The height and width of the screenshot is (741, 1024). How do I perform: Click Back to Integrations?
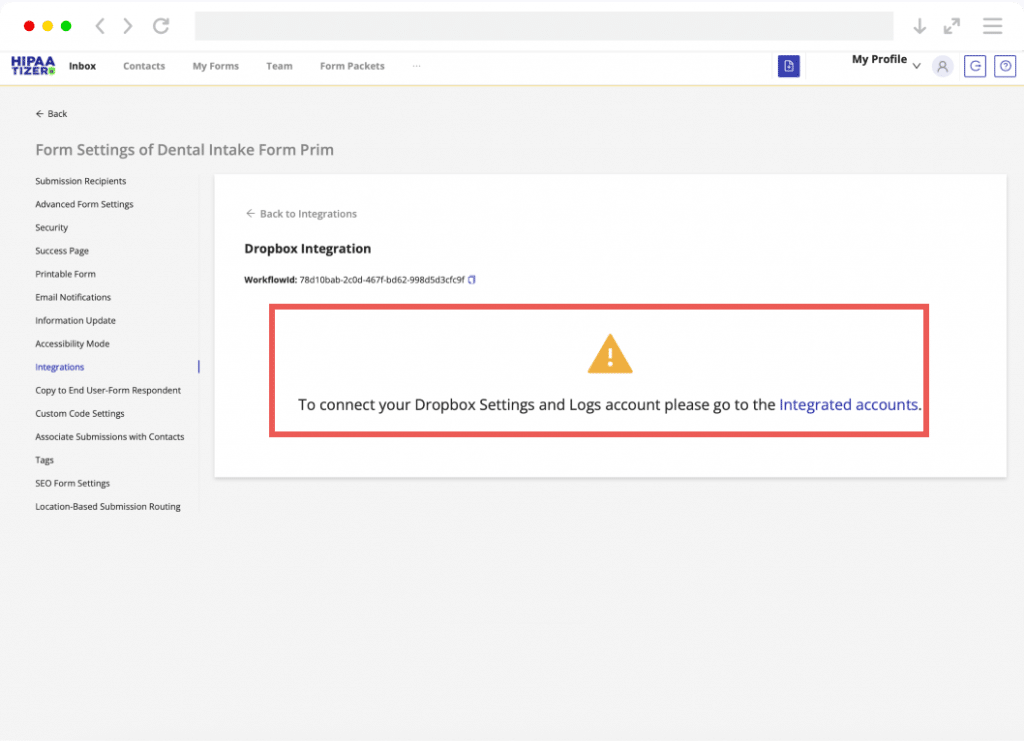click(301, 213)
